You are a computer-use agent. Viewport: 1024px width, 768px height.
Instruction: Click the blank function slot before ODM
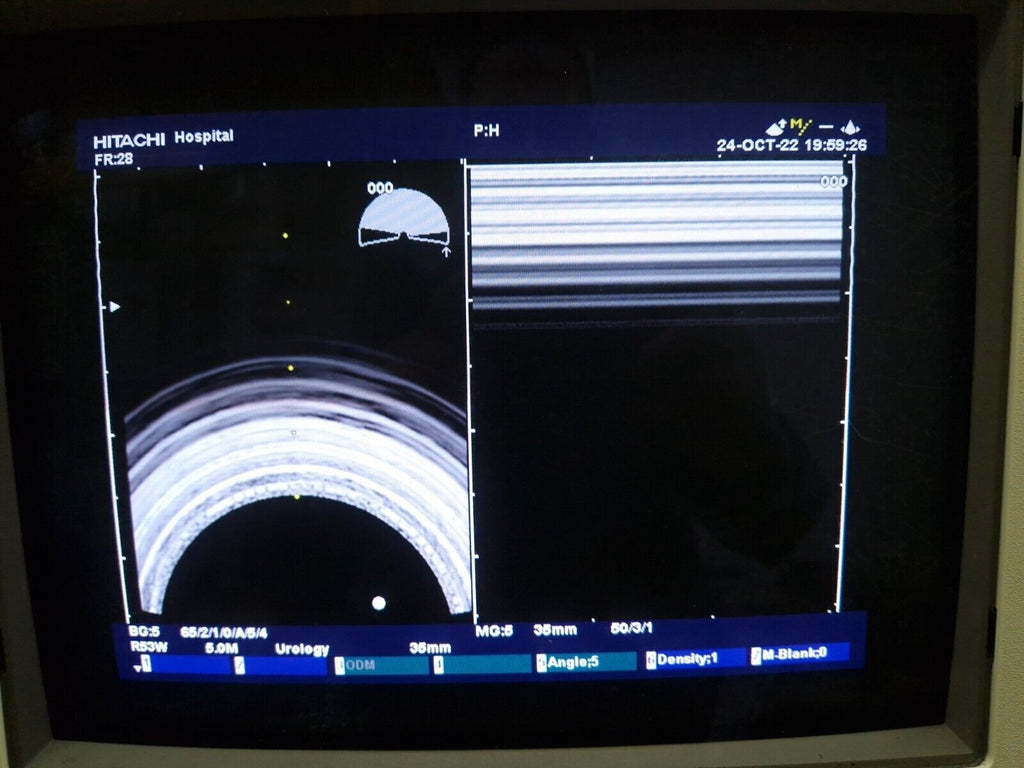click(x=281, y=665)
